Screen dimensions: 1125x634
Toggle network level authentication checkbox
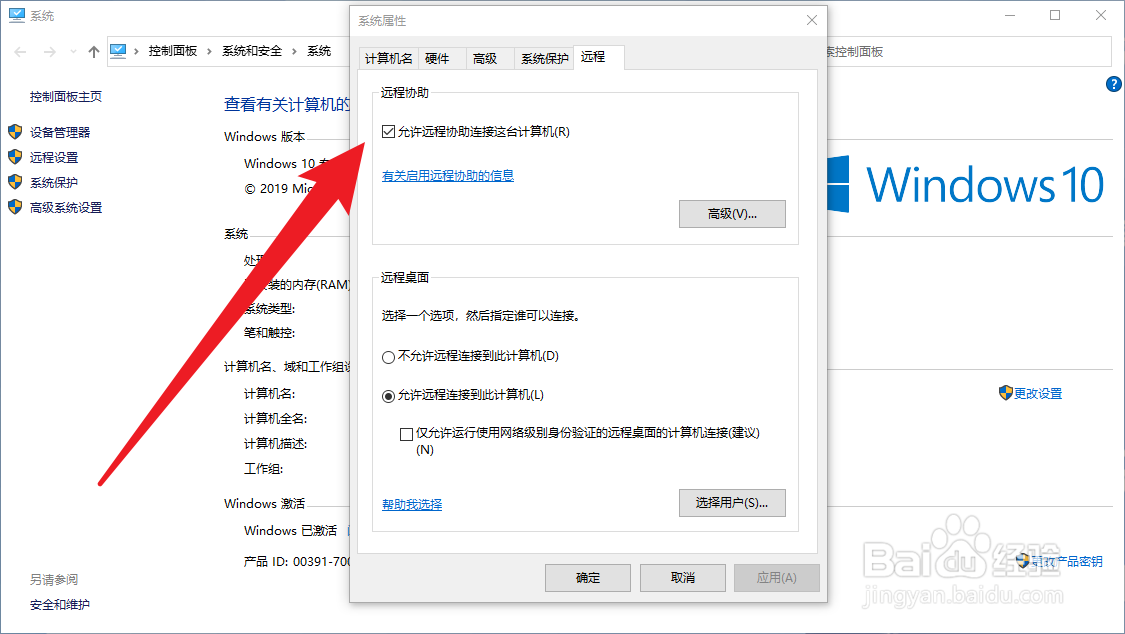point(406,434)
